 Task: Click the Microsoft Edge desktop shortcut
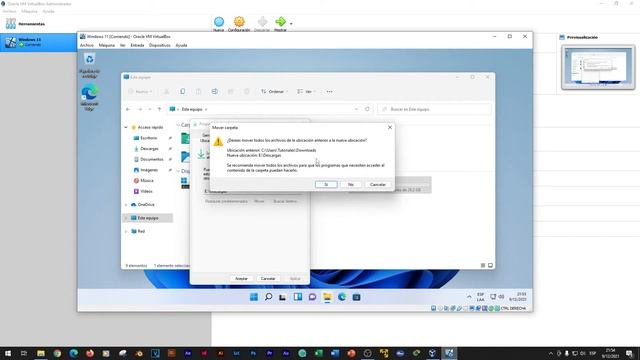click(90, 98)
